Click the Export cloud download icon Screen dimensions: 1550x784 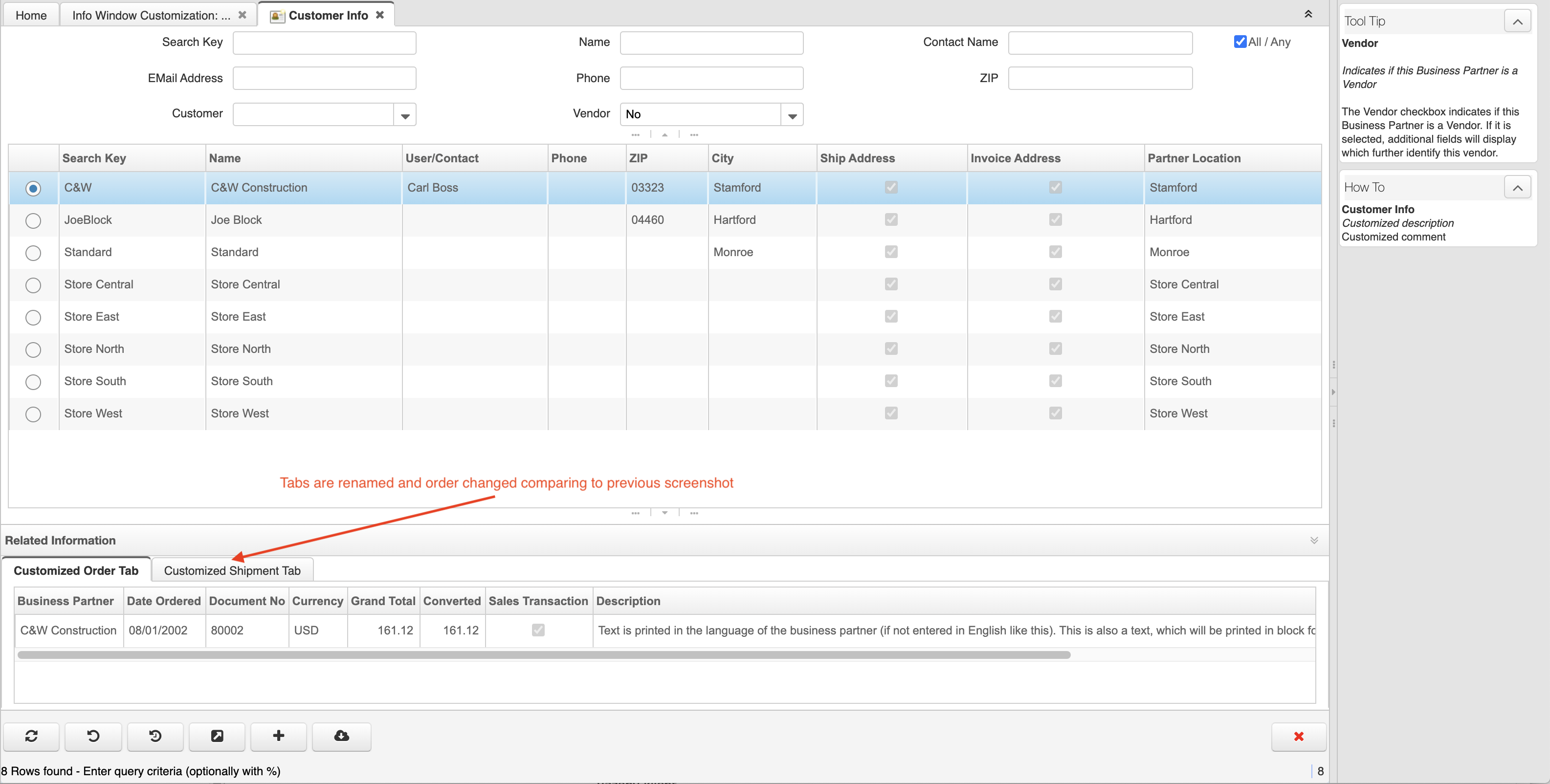[341, 737]
